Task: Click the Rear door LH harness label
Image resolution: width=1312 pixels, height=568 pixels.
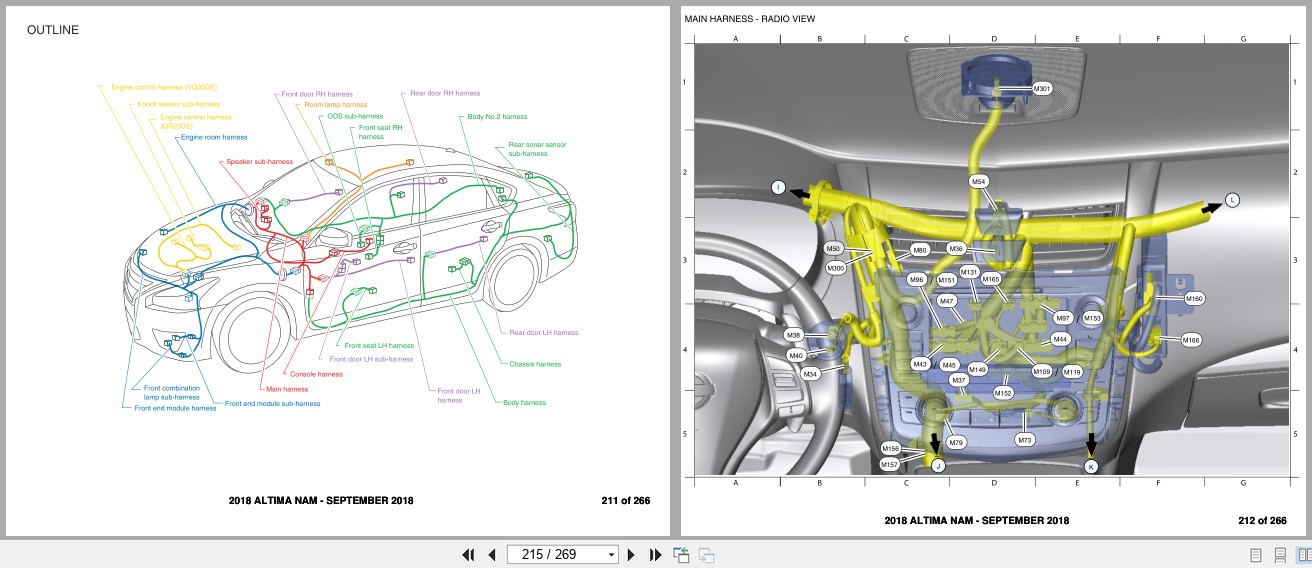Action: click(x=544, y=333)
